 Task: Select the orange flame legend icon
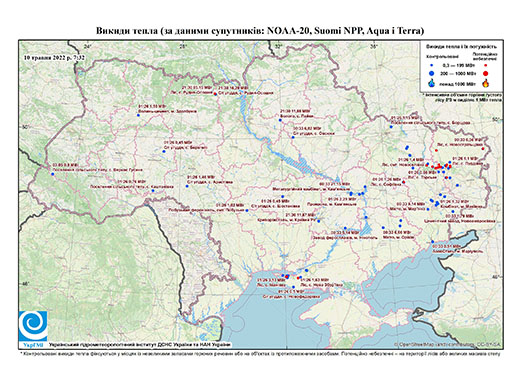tap(486, 83)
